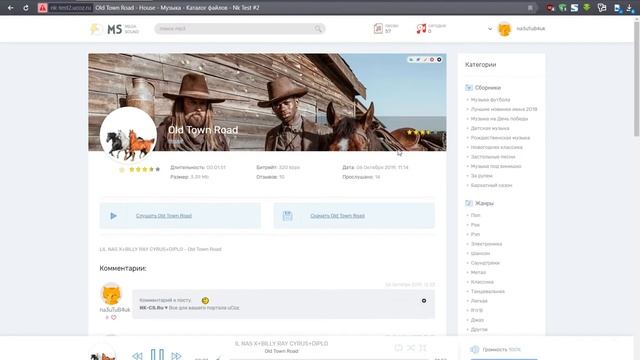The width and height of the screenshot is (640, 360).
Task: Click the edit pencil icon on cover
Action: point(425,60)
